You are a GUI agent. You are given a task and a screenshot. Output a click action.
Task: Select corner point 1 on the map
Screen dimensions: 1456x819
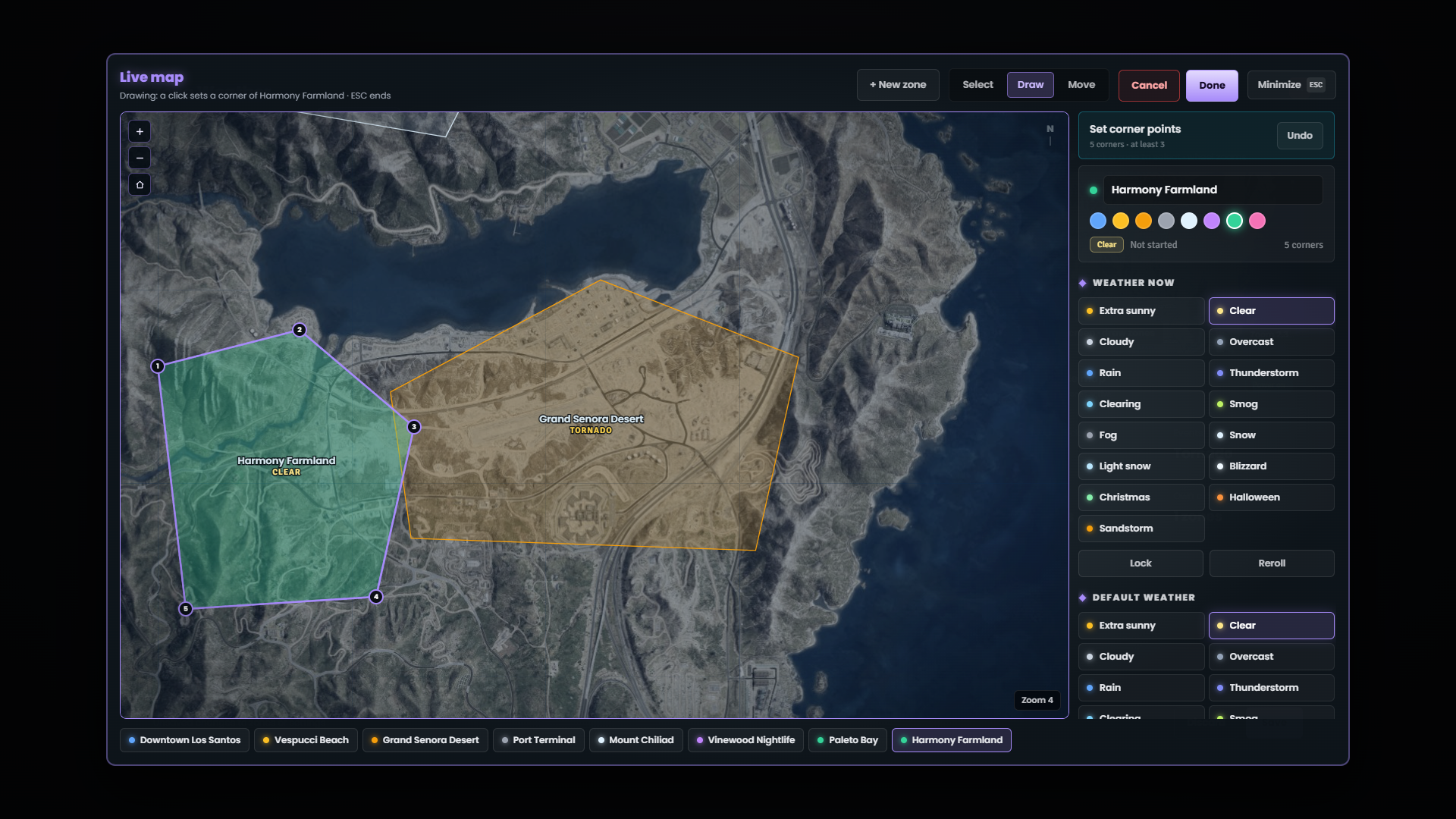[158, 366]
